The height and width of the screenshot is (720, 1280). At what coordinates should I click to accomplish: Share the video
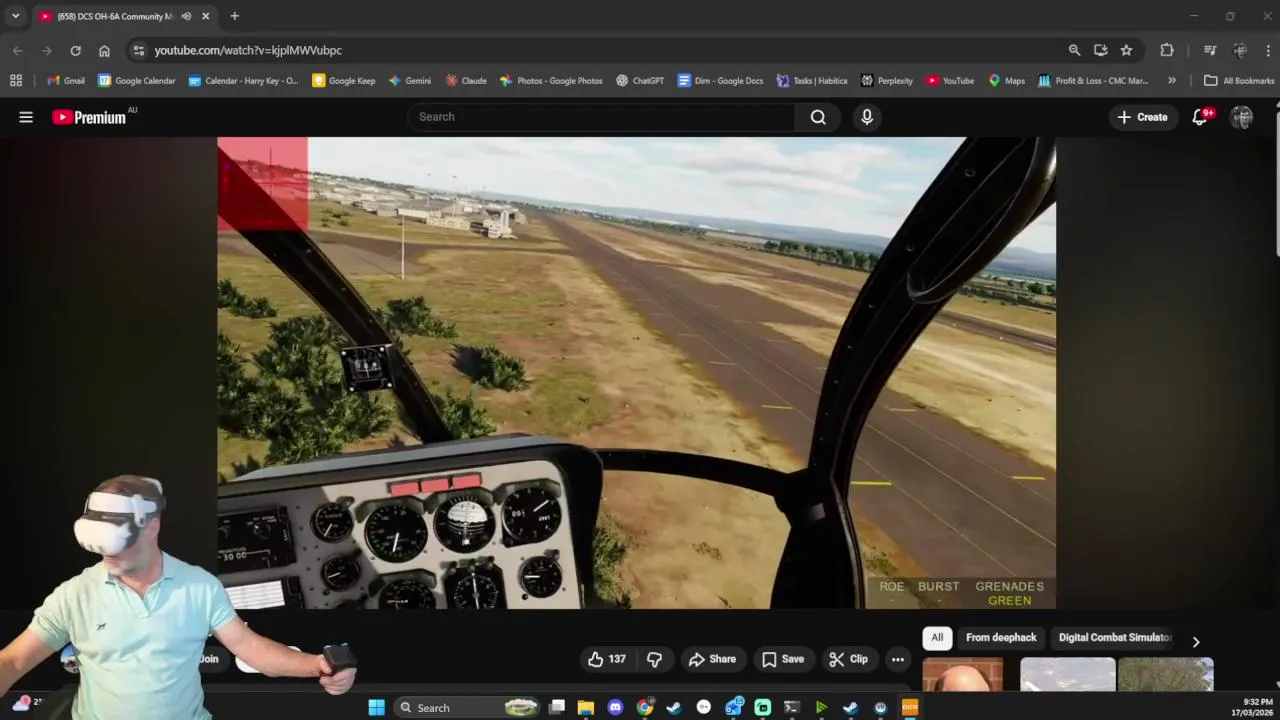pos(712,659)
